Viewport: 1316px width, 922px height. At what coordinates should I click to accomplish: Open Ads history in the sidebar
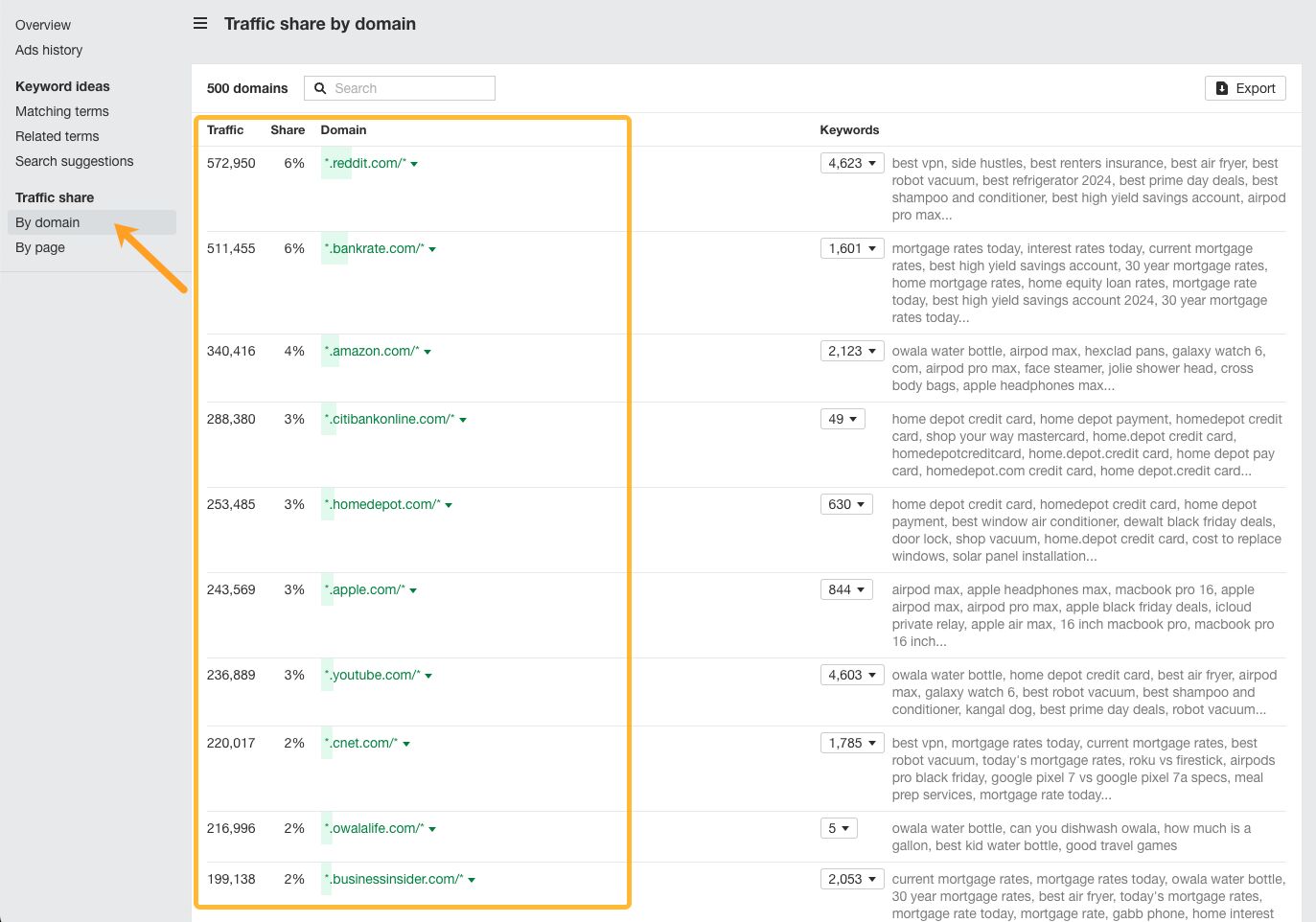coord(49,50)
